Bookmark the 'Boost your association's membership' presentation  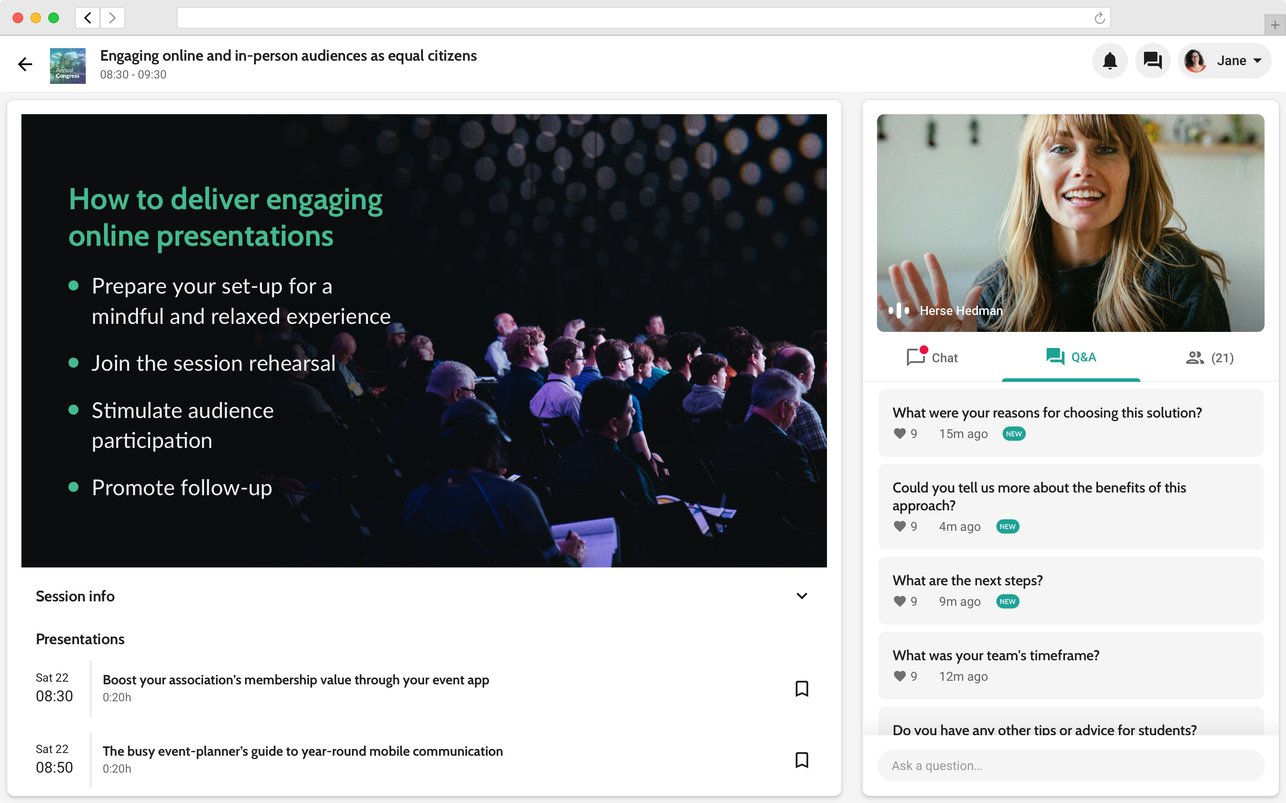coord(801,688)
